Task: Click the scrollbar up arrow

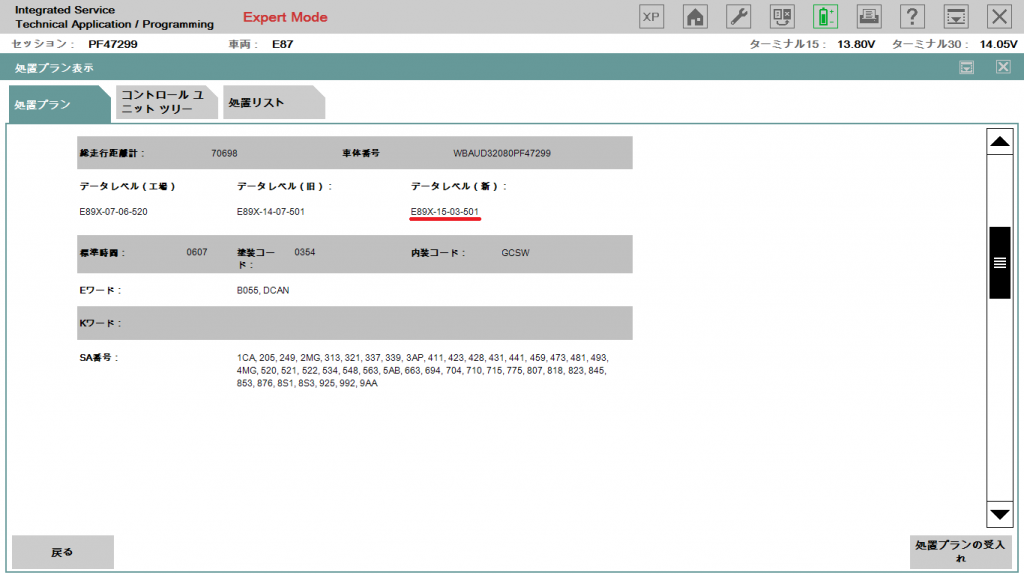Action: [x=999, y=142]
